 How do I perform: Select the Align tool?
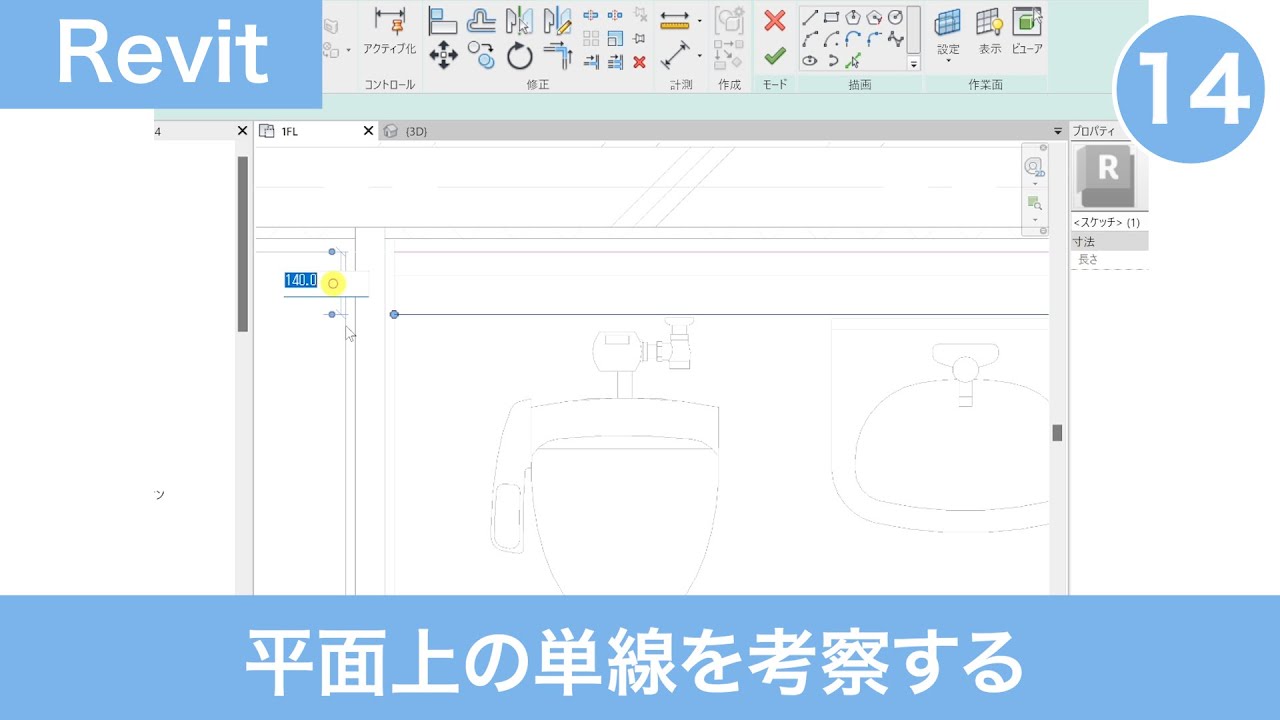tap(443, 22)
